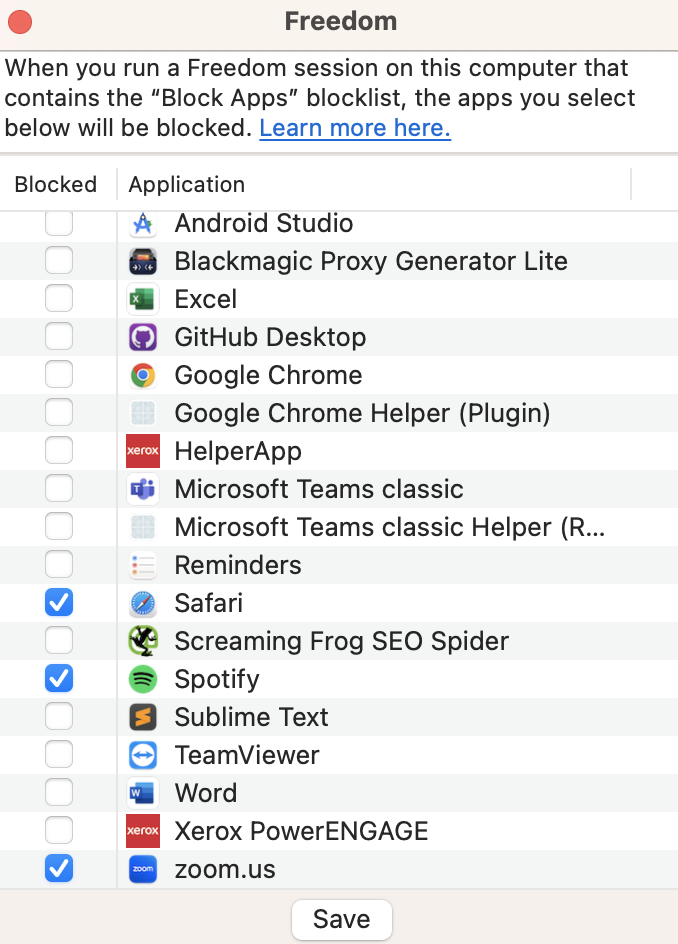Select the 'GitHub Desktop' name text

point(270,338)
